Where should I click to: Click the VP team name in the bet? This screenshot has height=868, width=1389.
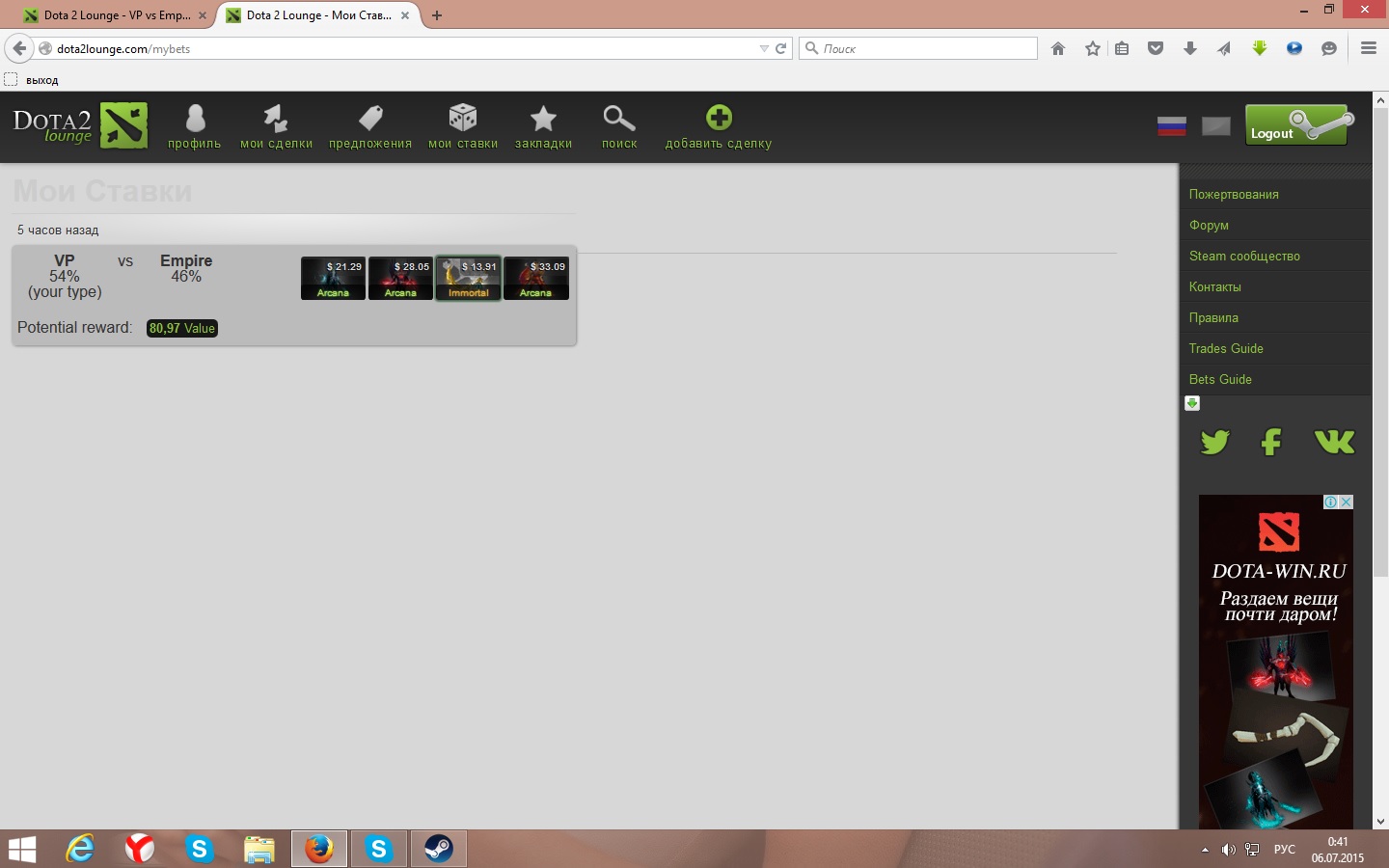[65, 260]
